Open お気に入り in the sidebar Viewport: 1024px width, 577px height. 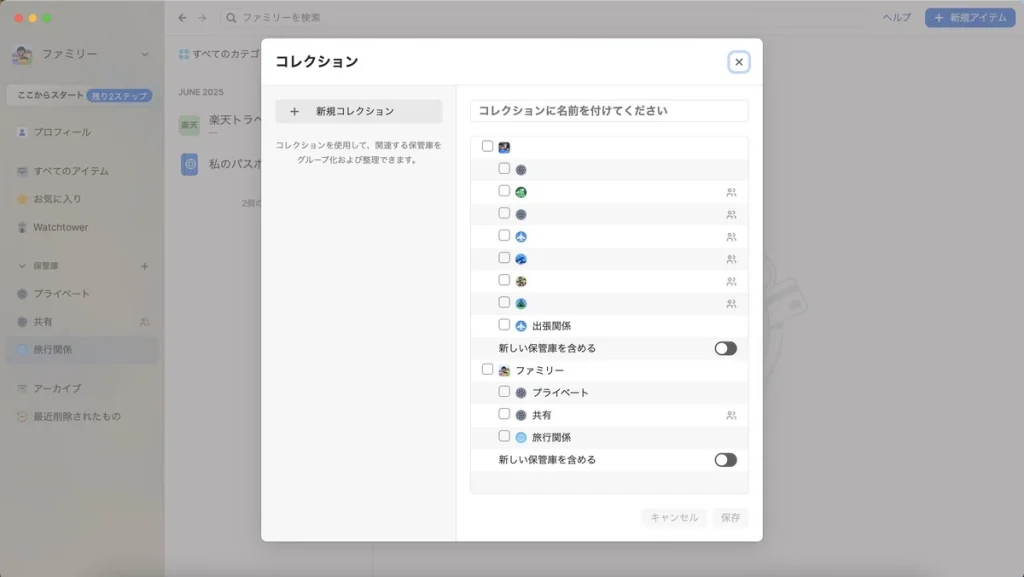(x=57, y=199)
